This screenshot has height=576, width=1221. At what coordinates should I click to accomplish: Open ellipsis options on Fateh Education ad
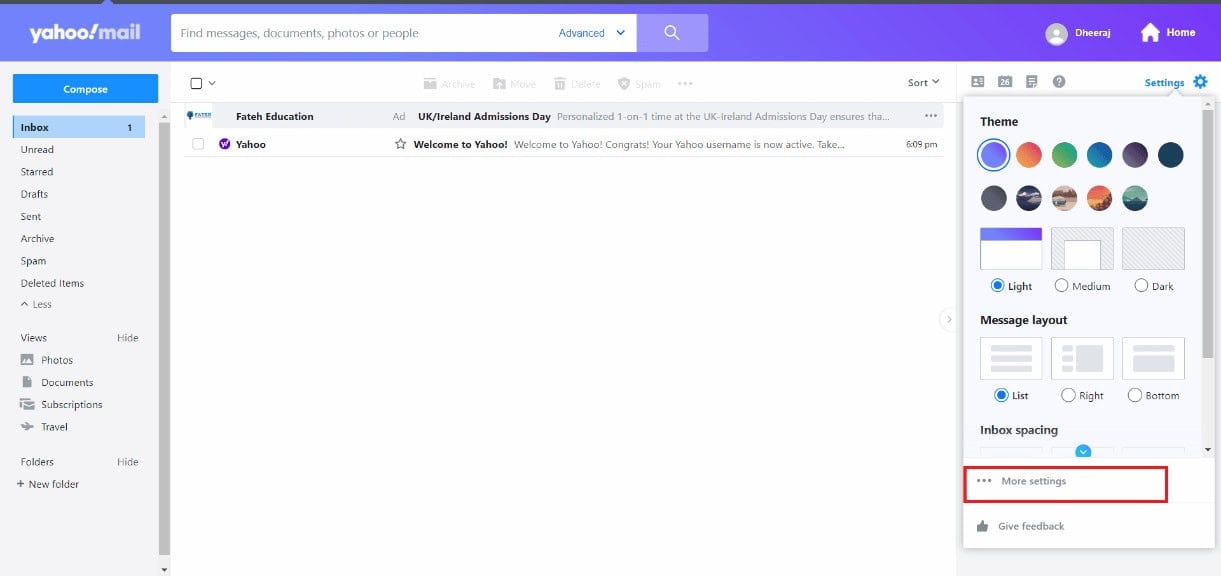(932, 116)
